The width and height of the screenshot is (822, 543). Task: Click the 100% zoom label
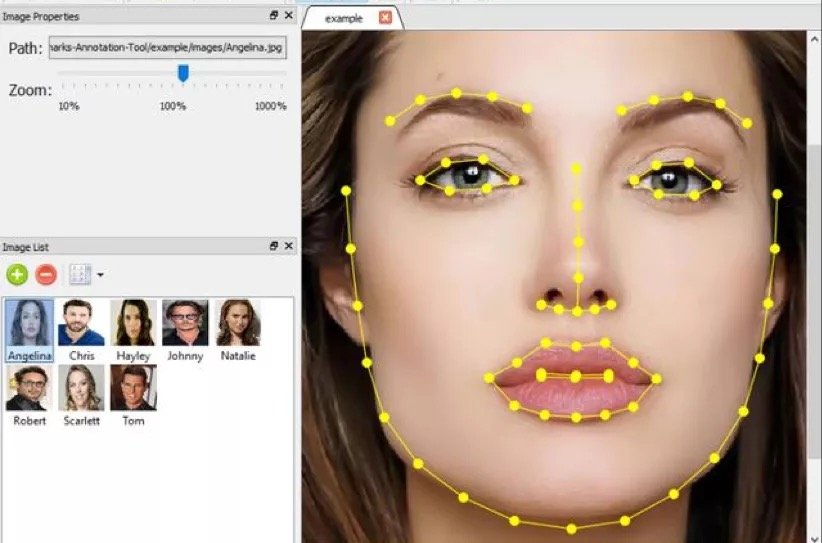pyautogui.click(x=173, y=106)
